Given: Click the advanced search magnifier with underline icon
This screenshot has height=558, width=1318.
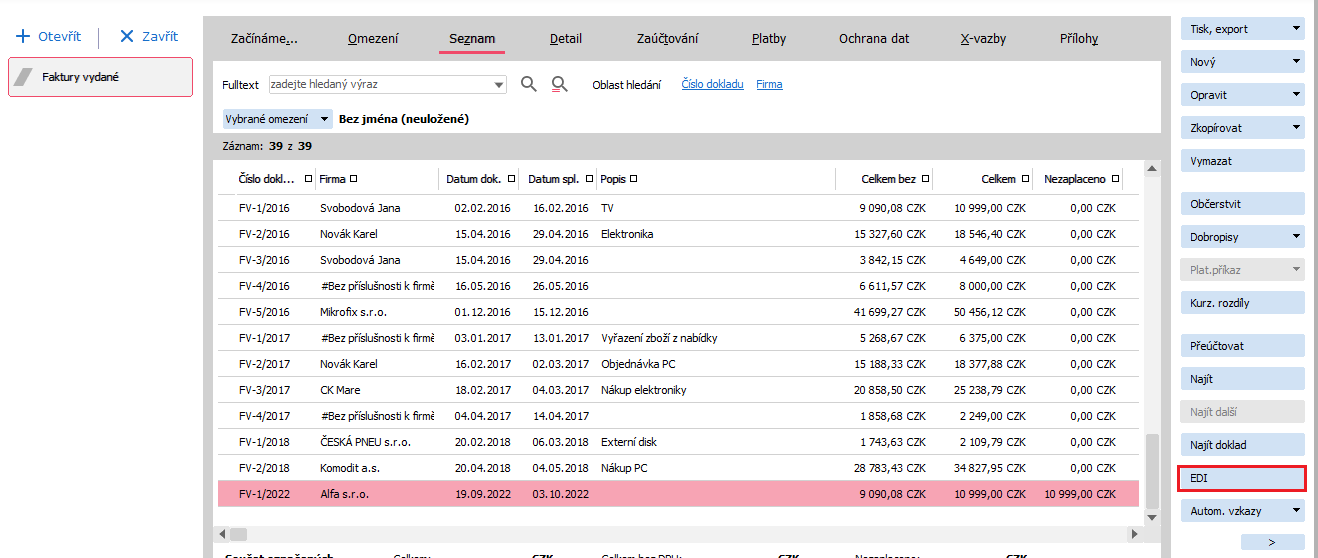Looking at the screenshot, I should click(560, 85).
